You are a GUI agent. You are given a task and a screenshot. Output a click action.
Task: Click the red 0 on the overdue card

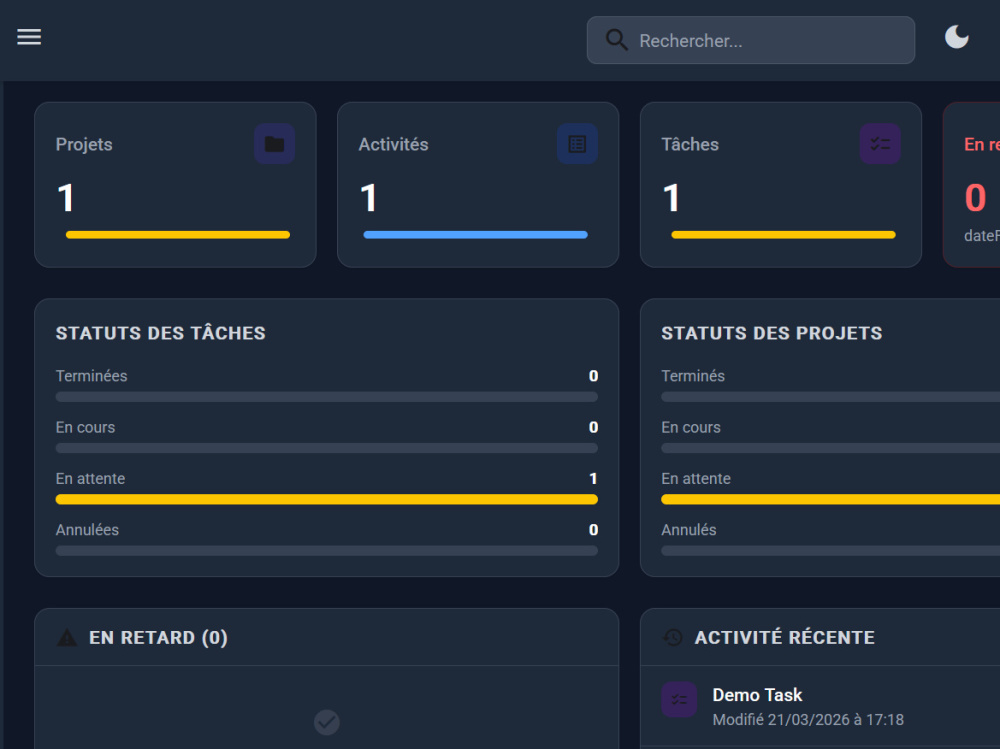pos(975,198)
